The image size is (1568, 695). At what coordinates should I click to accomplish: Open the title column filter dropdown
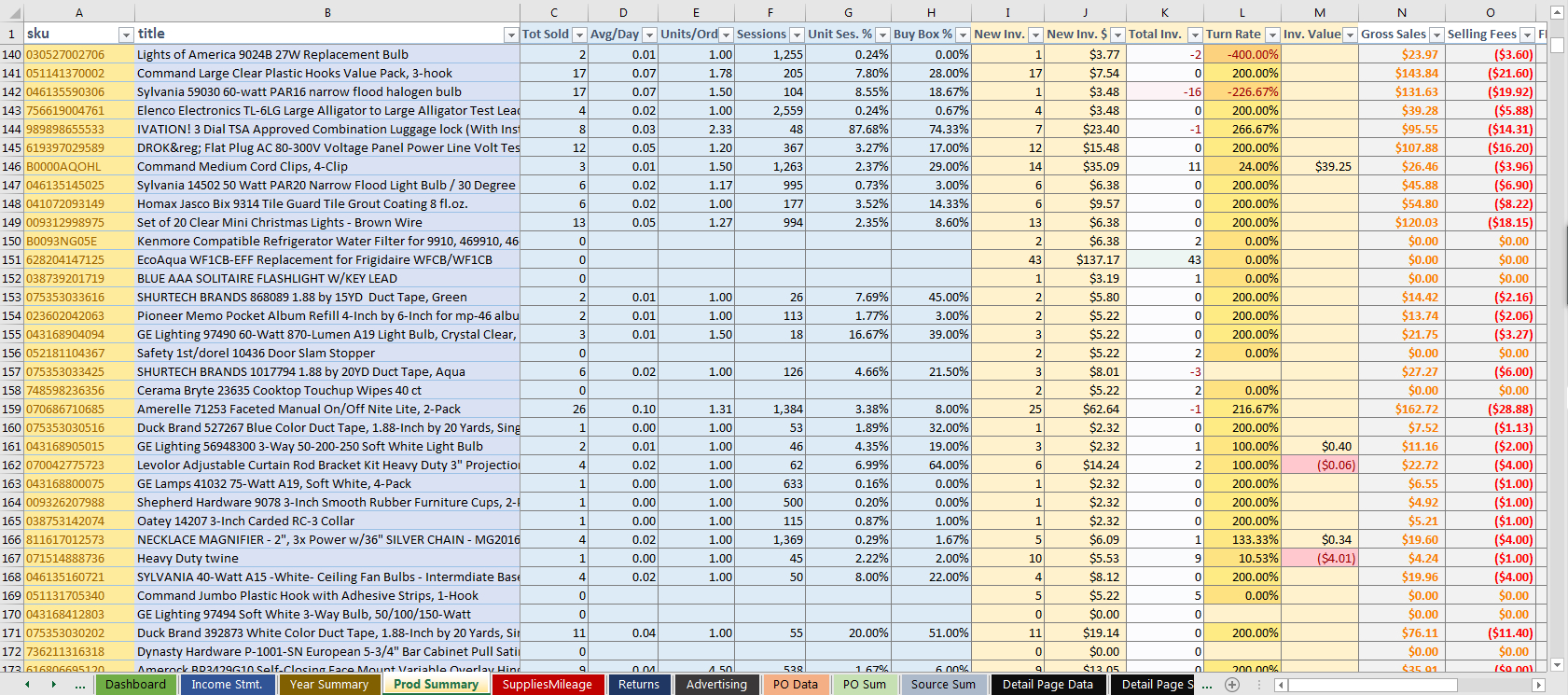point(510,35)
